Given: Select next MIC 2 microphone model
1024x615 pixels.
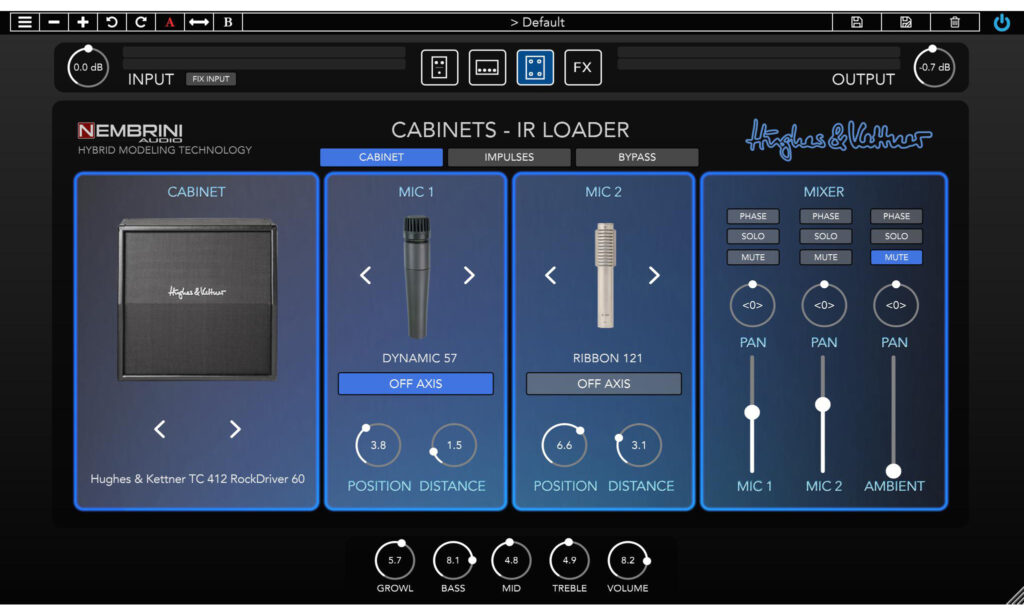Looking at the screenshot, I should click(x=654, y=276).
